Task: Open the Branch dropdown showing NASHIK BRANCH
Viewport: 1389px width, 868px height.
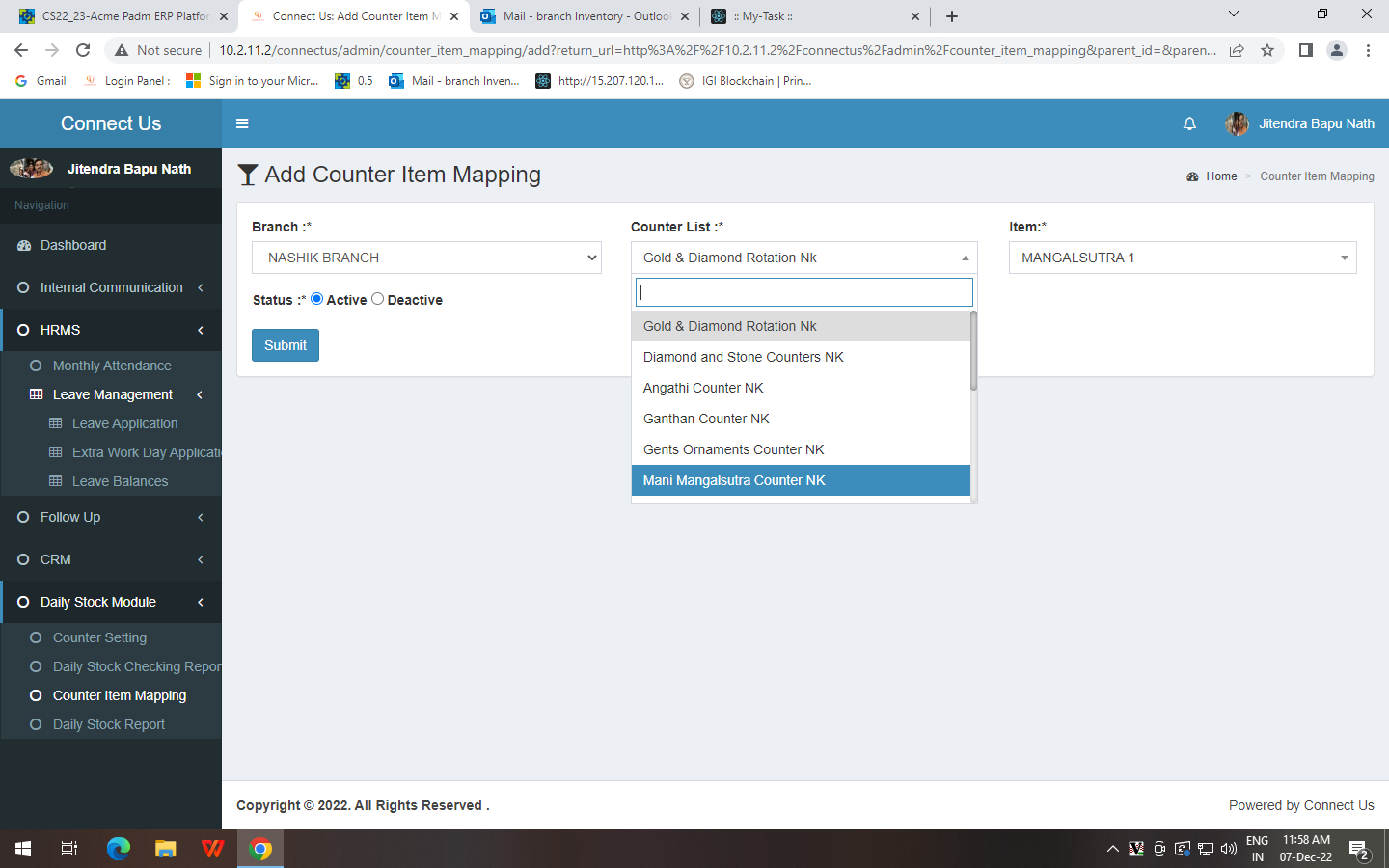Action: coord(426,258)
